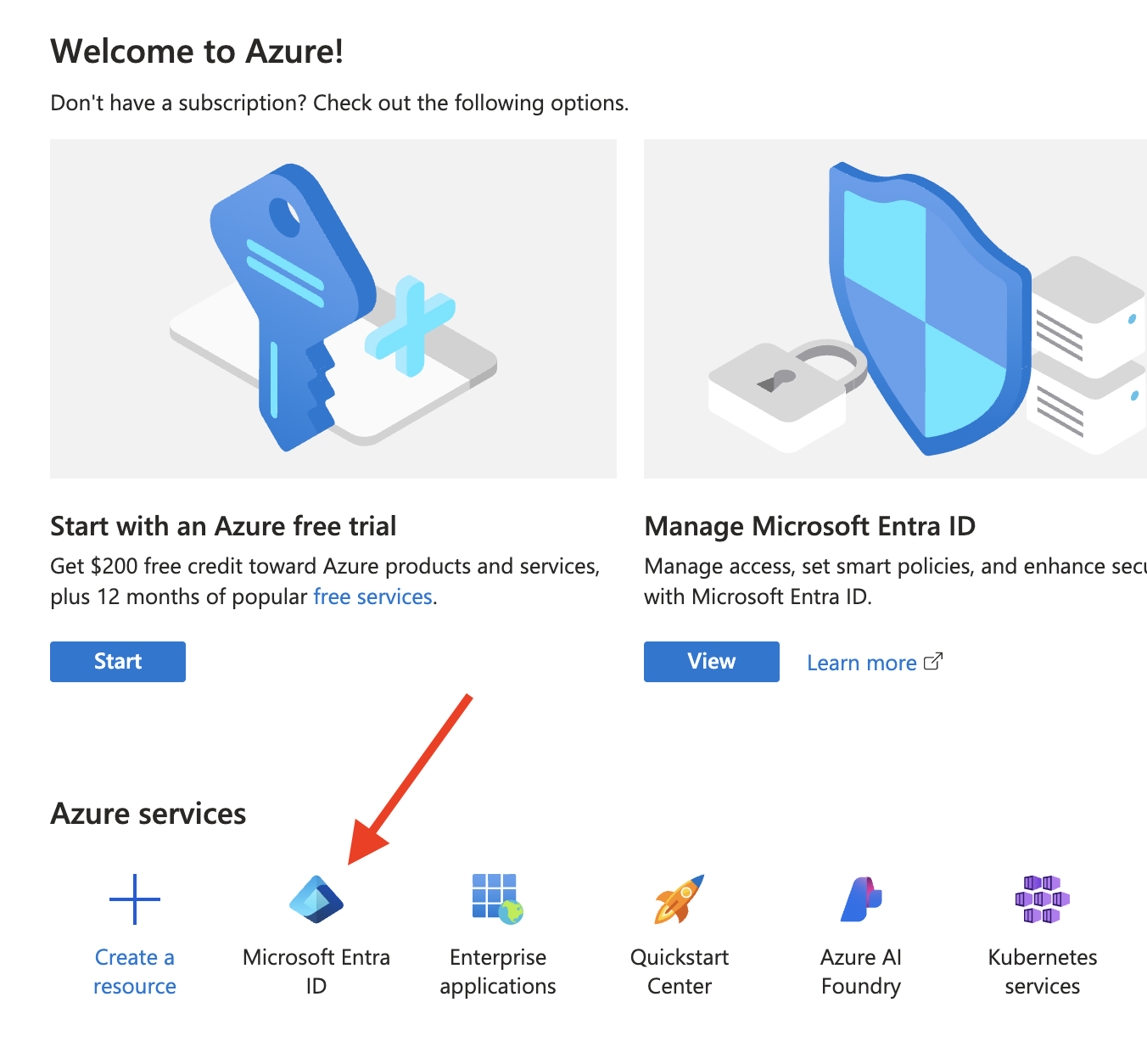Click the Create a resource text label
This screenshot has height=1064, width=1147.
tap(135, 972)
